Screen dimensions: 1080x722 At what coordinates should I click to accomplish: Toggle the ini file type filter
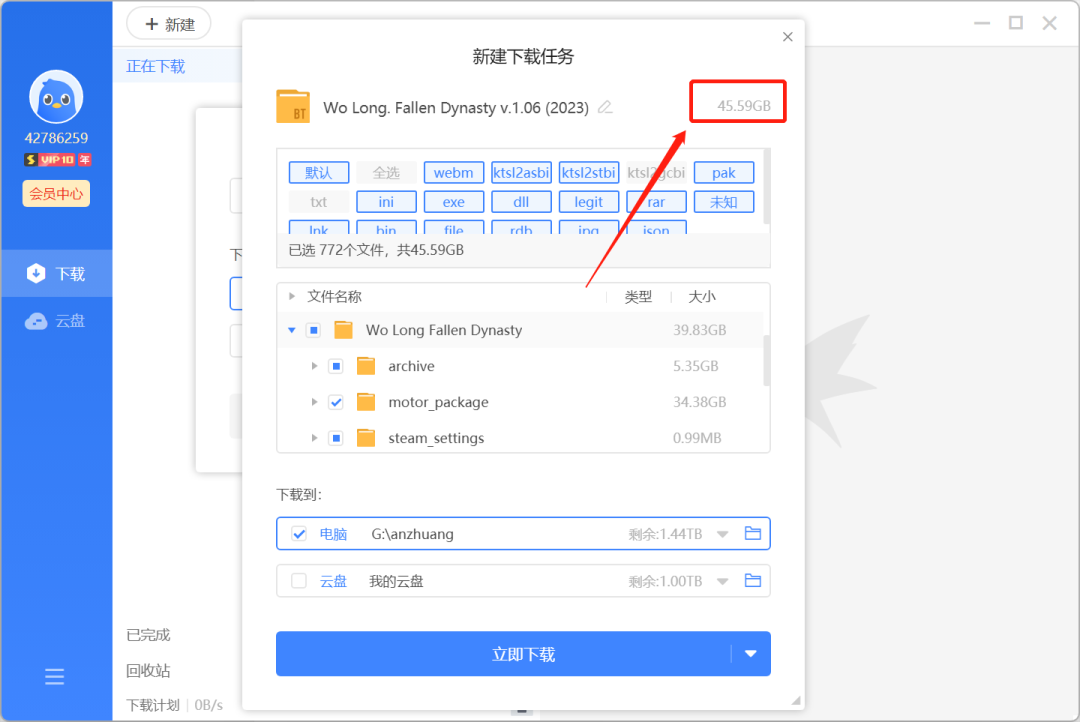[x=386, y=202]
